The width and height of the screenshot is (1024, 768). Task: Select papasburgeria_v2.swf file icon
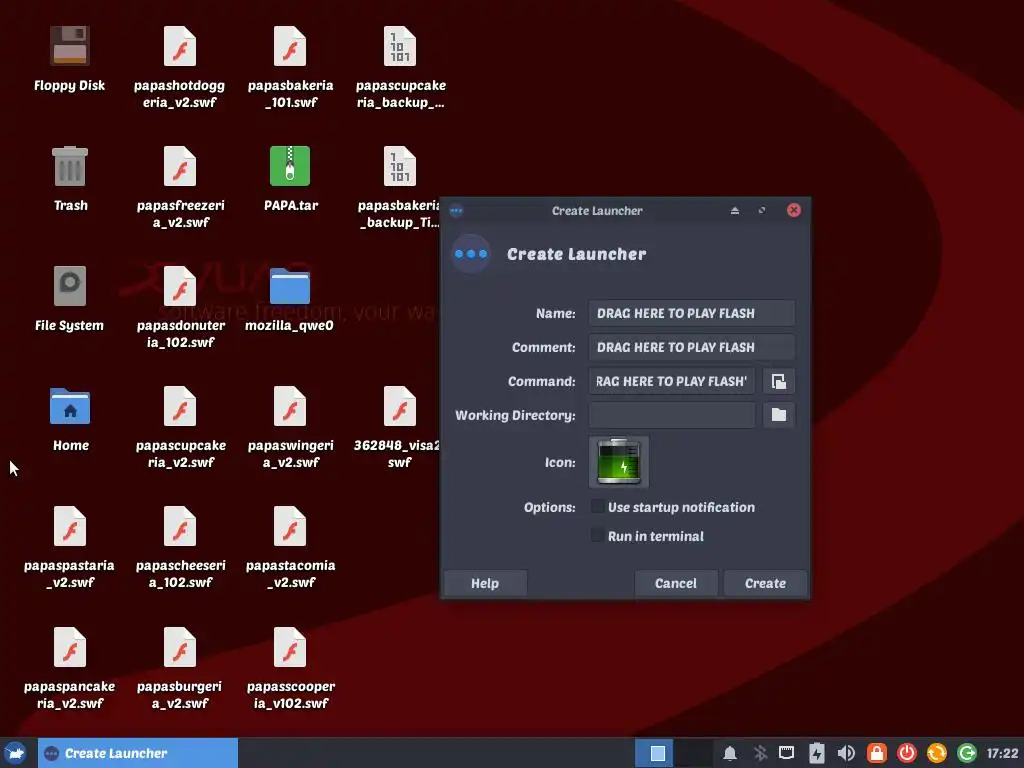[x=180, y=647]
